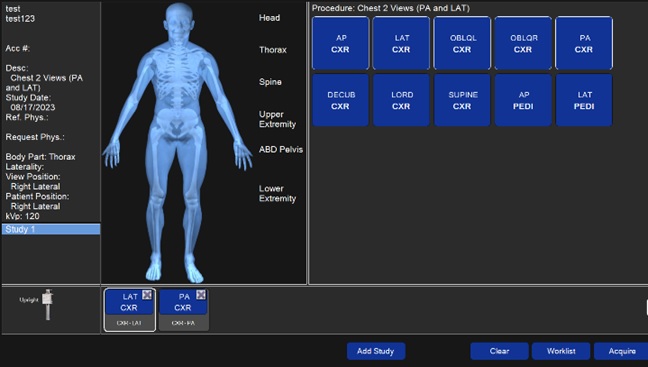Select the LAT PEDI view tile
Viewport: 648px width, 367px height.
click(x=584, y=100)
